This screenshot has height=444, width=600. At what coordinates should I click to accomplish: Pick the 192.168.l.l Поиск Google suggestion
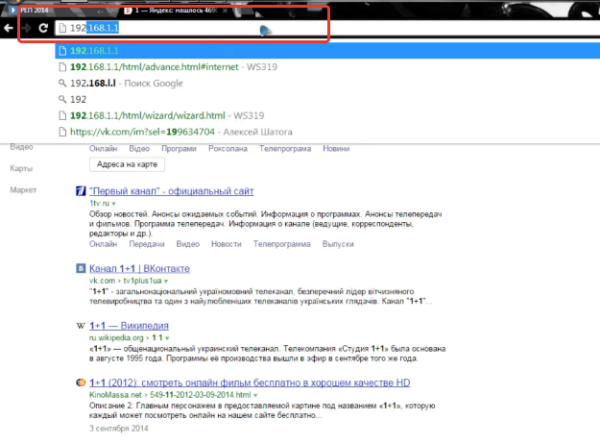click(x=327, y=83)
